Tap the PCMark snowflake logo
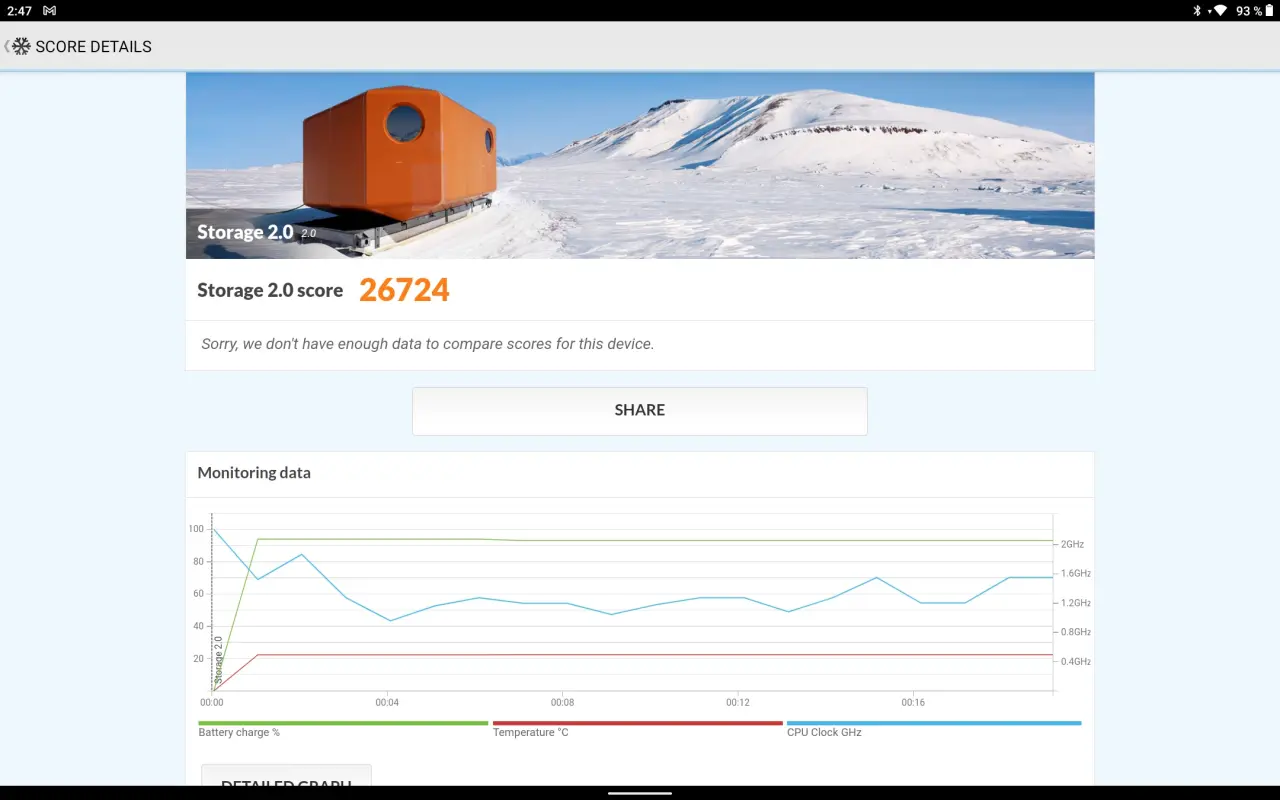The width and height of the screenshot is (1280, 800). [x=21, y=47]
